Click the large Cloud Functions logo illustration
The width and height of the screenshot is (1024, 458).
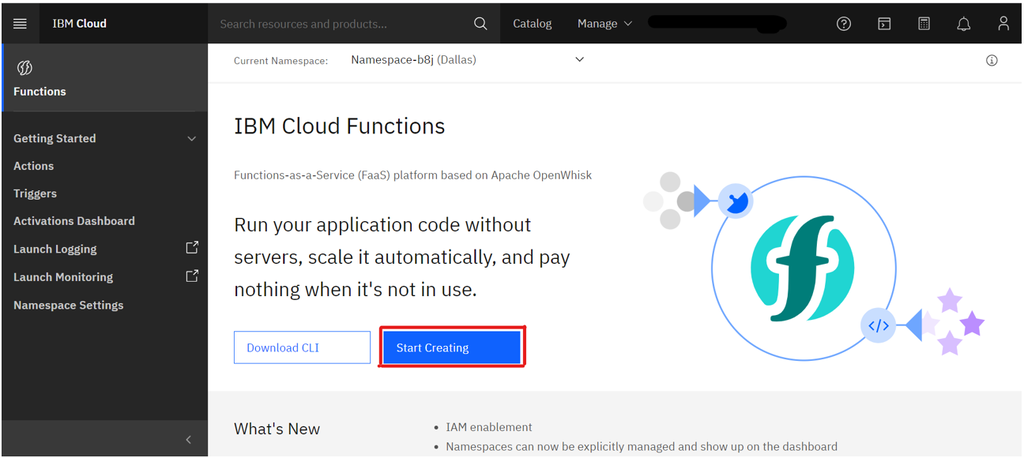(802, 269)
